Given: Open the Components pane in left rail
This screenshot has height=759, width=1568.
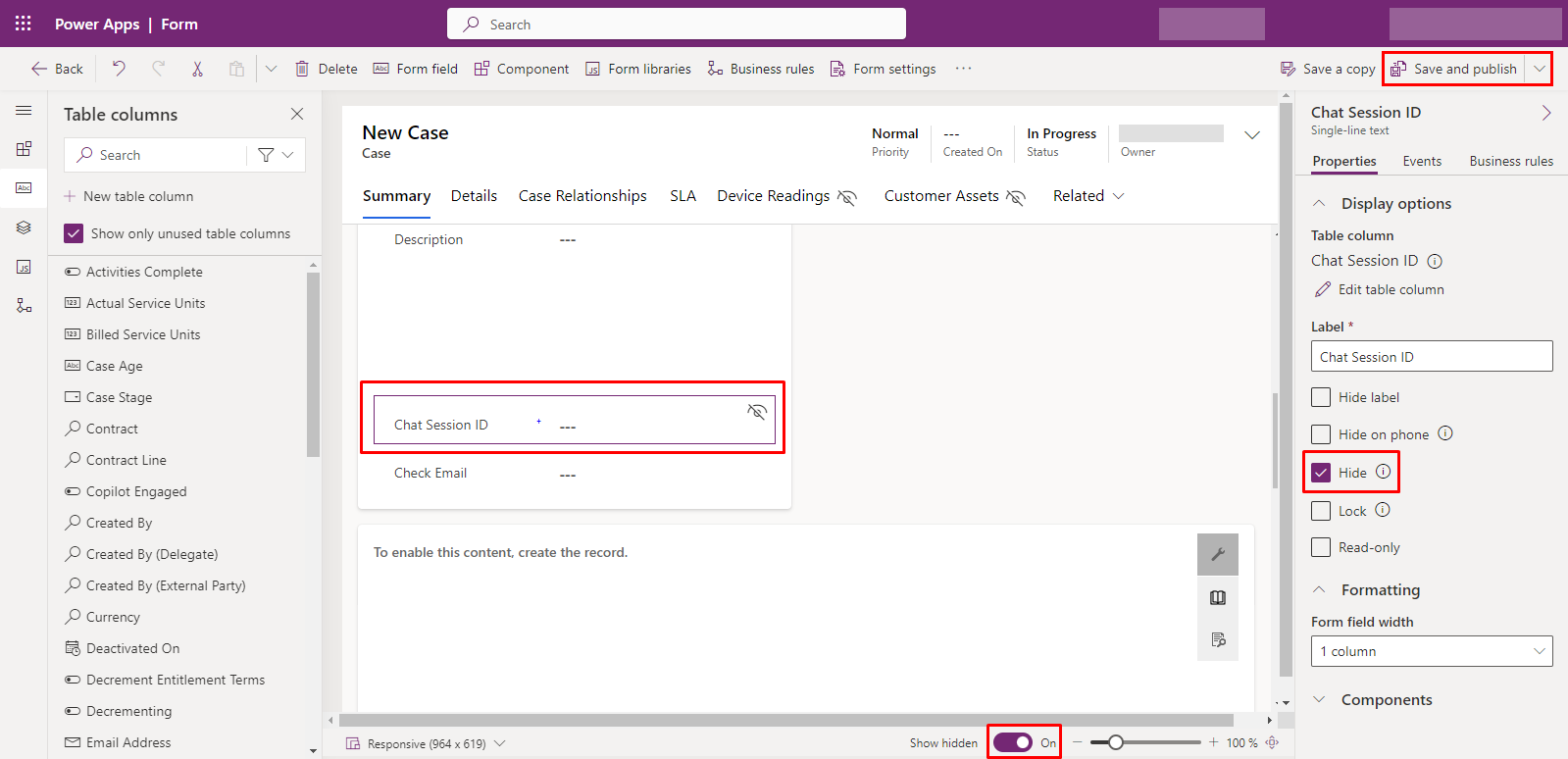Looking at the screenshot, I should coord(24,149).
